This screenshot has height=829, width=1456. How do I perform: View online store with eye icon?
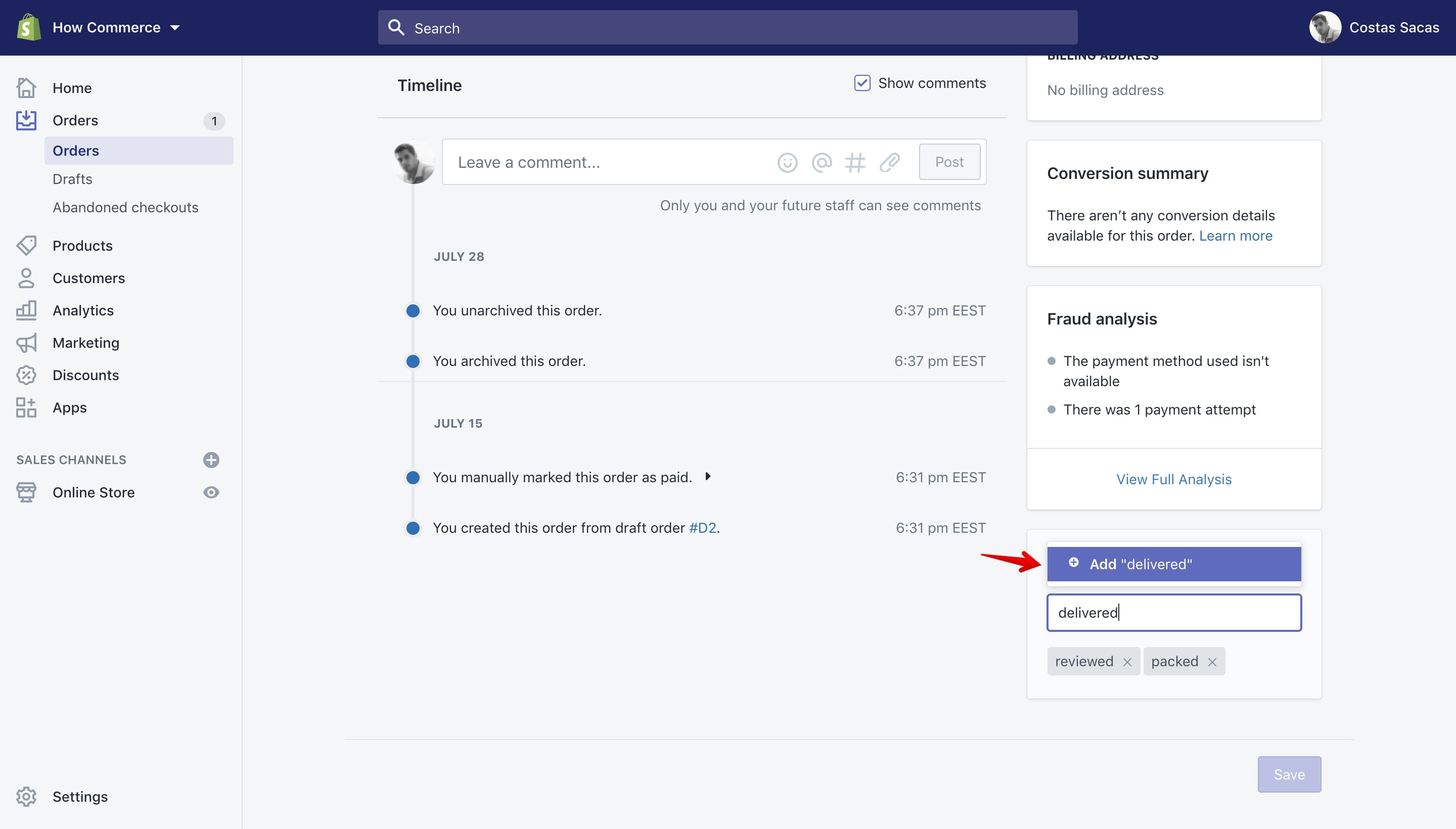211,492
